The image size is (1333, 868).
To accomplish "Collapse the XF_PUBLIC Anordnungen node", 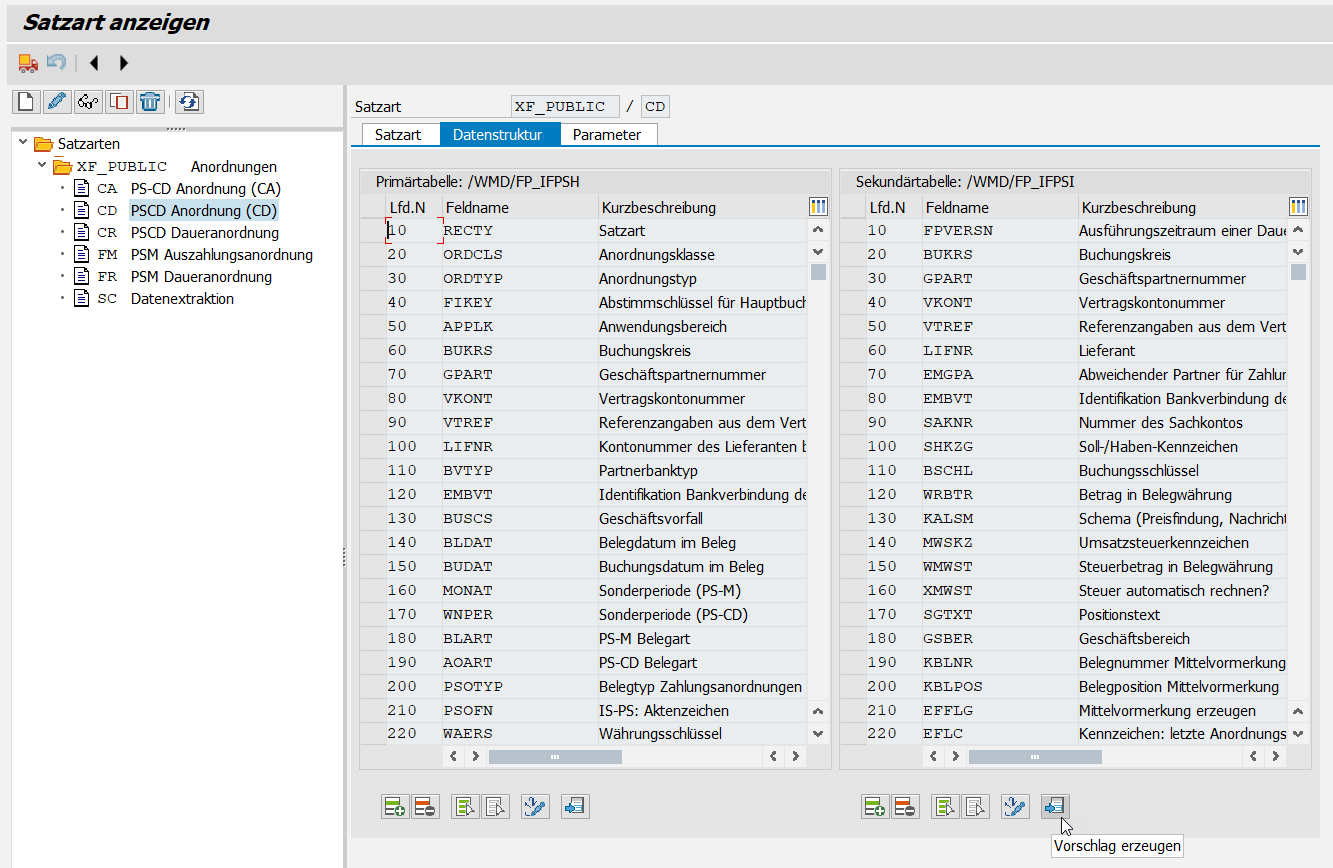I will tap(42, 166).
